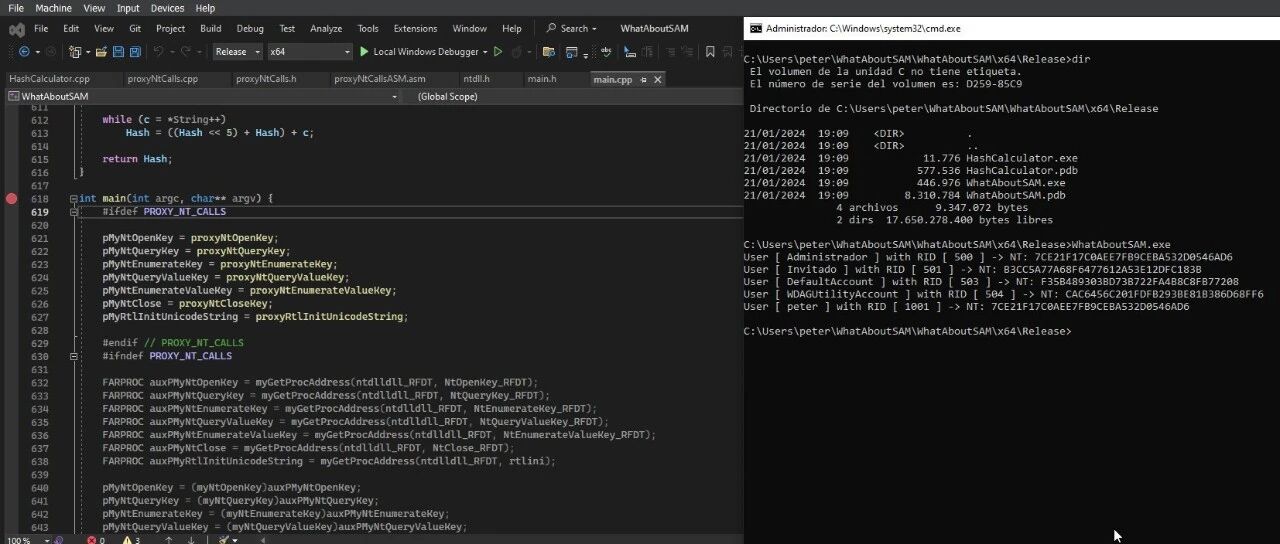Open the Release configuration dropdown

coord(237,51)
